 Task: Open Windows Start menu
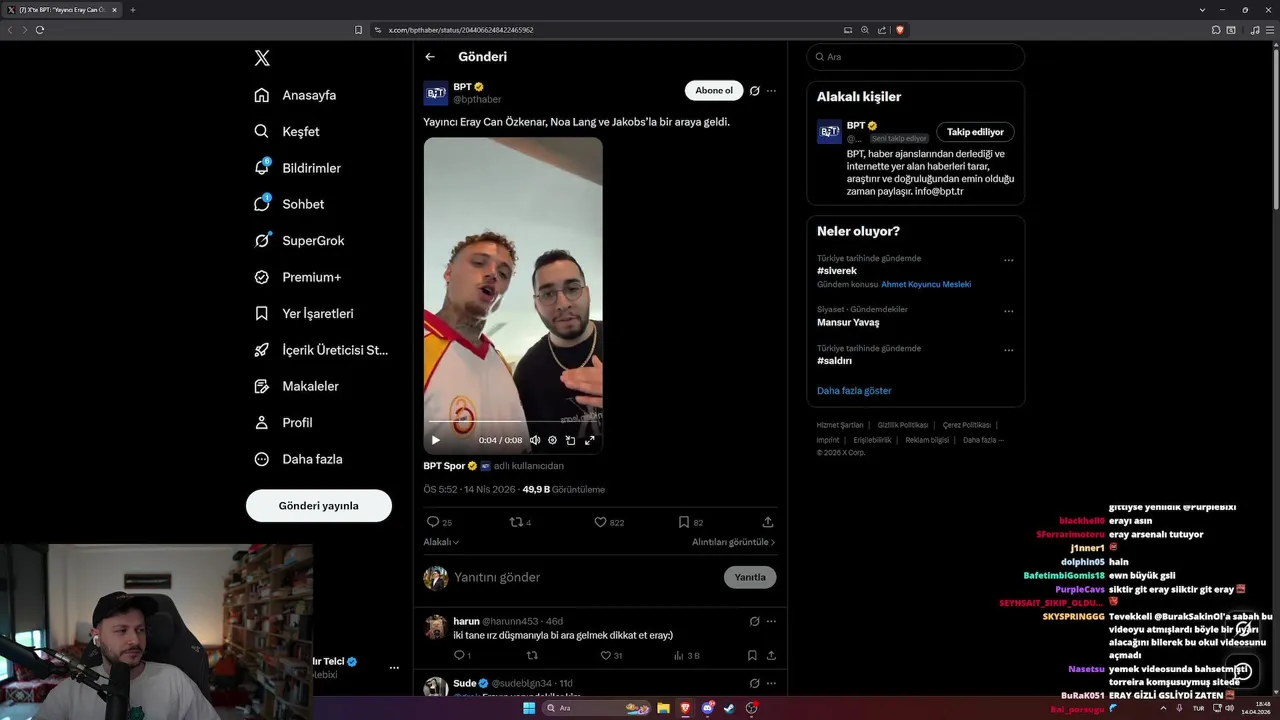pos(529,708)
